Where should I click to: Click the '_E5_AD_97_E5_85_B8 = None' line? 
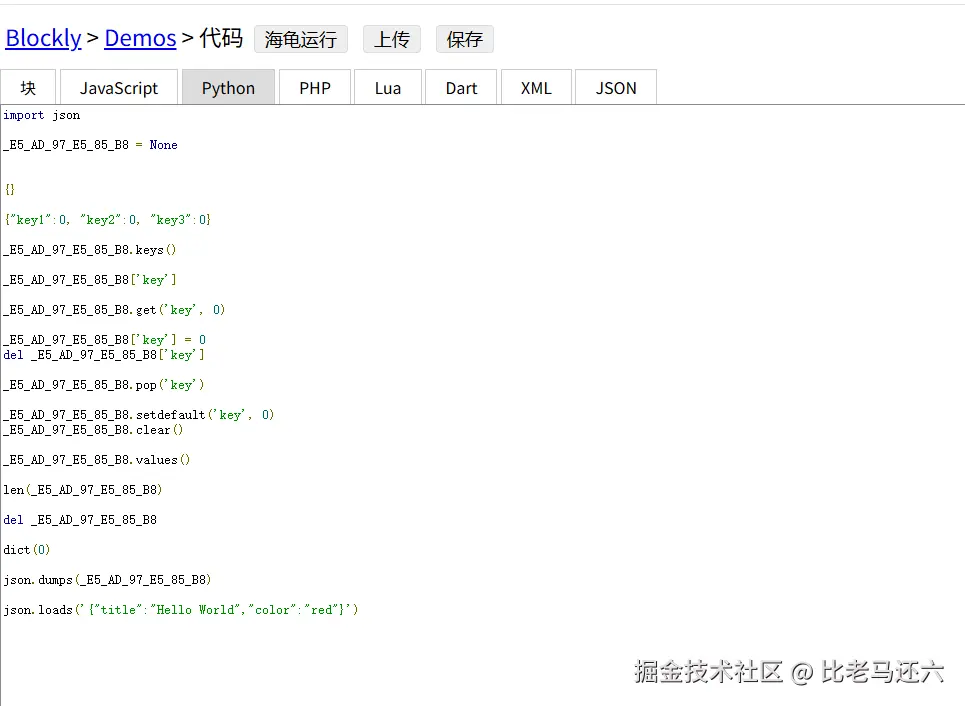tap(90, 145)
